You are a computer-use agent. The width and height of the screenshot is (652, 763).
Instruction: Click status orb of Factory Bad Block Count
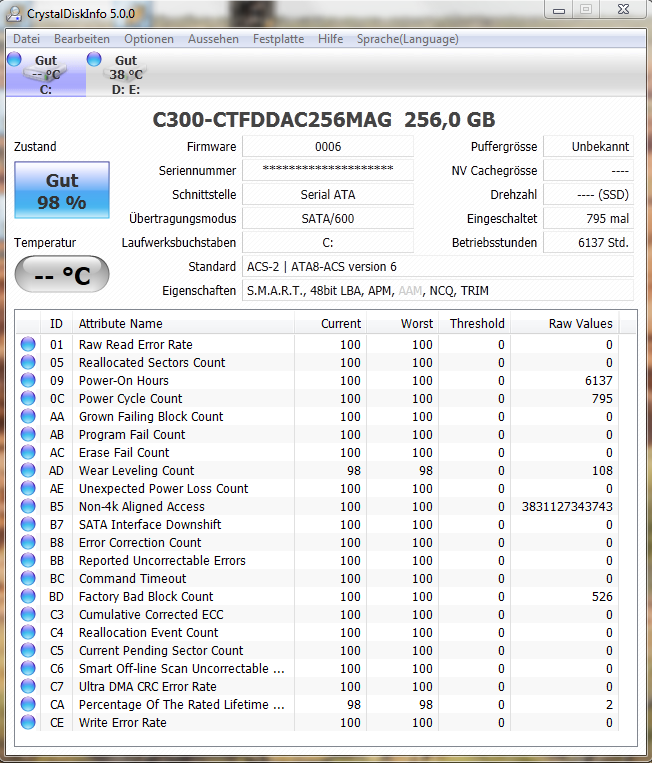pyautogui.click(x=28, y=596)
